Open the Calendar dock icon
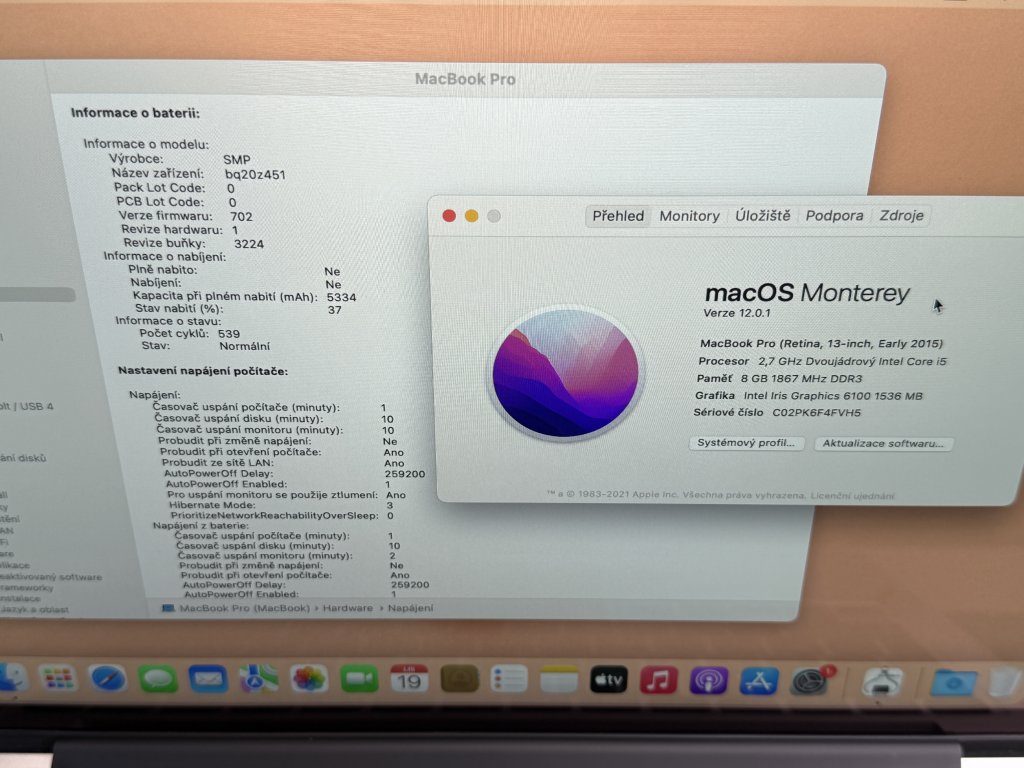 coord(409,680)
